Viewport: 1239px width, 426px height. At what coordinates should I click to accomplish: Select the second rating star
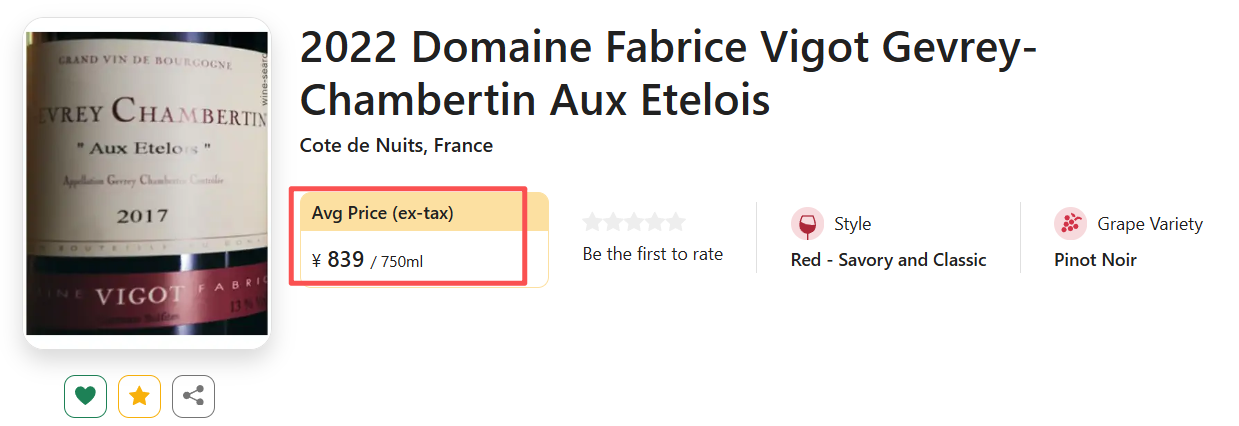coord(613,222)
